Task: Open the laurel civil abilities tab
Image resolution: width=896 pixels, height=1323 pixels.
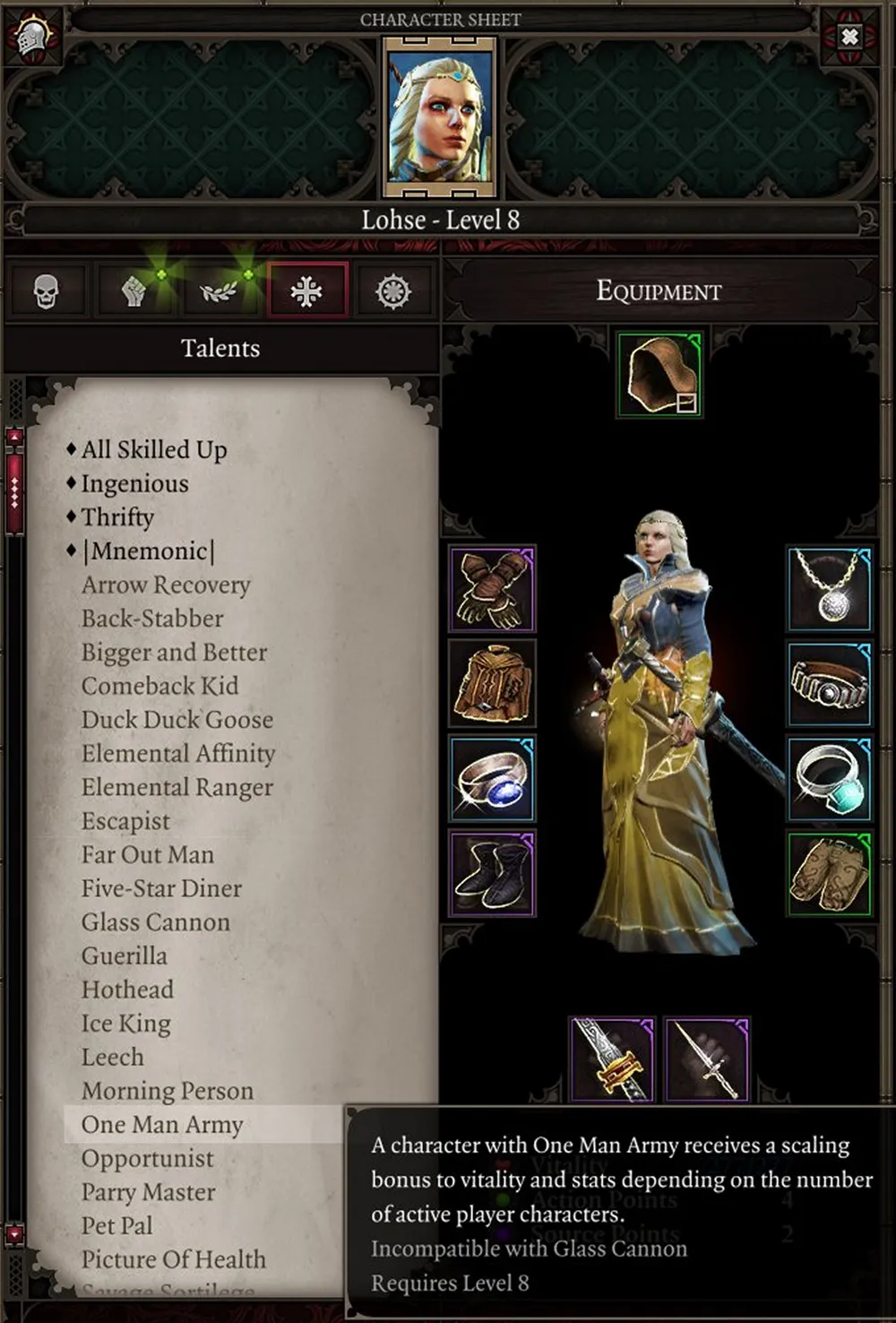Action: tap(220, 291)
